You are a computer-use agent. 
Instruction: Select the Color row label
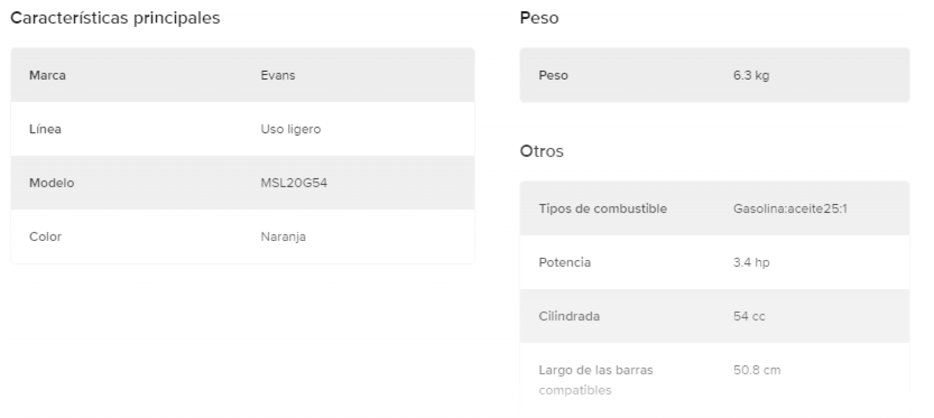tap(46, 238)
